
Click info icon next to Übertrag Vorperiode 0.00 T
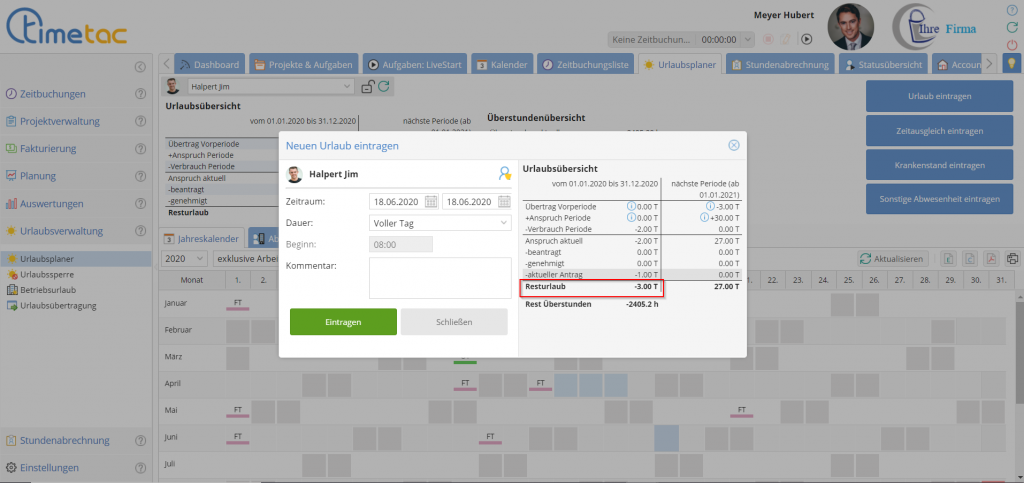tap(631, 206)
